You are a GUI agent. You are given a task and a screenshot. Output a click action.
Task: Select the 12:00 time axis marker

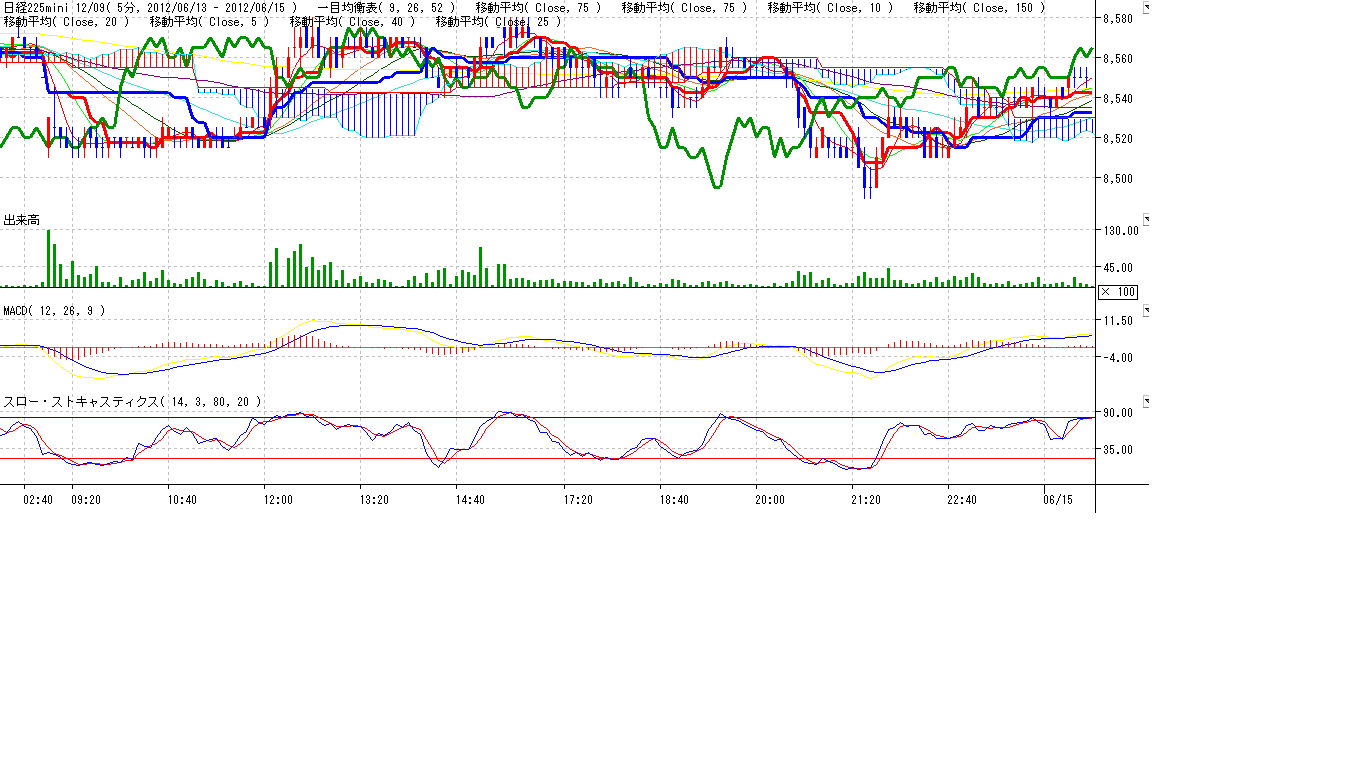[278, 499]
